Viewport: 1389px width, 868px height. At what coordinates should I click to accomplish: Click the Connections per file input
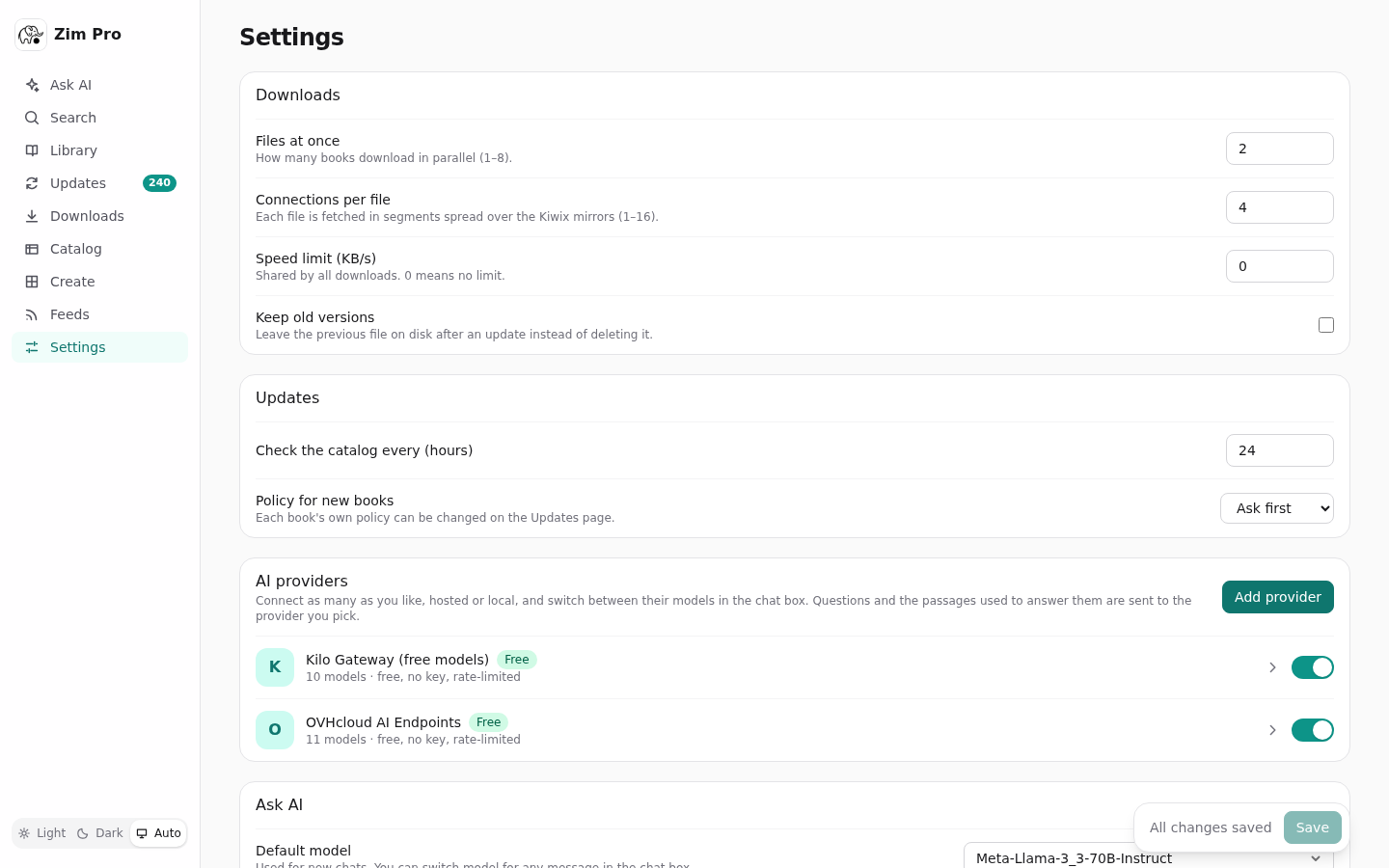1280,207
